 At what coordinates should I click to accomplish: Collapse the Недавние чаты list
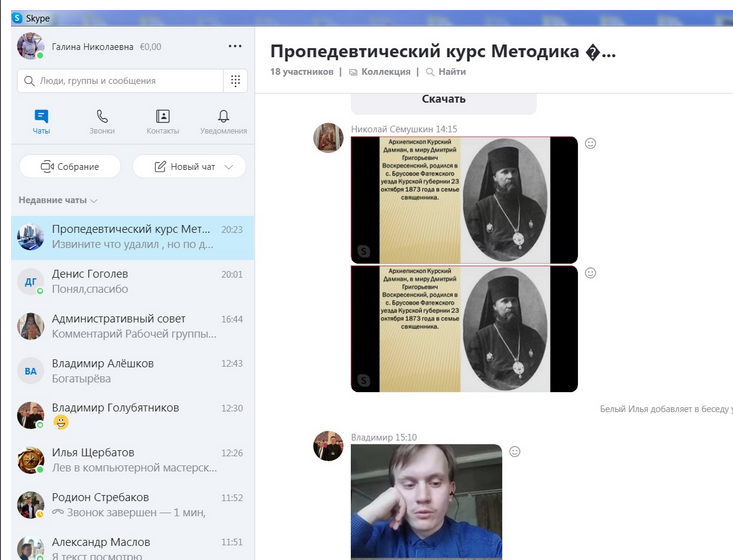58,200
